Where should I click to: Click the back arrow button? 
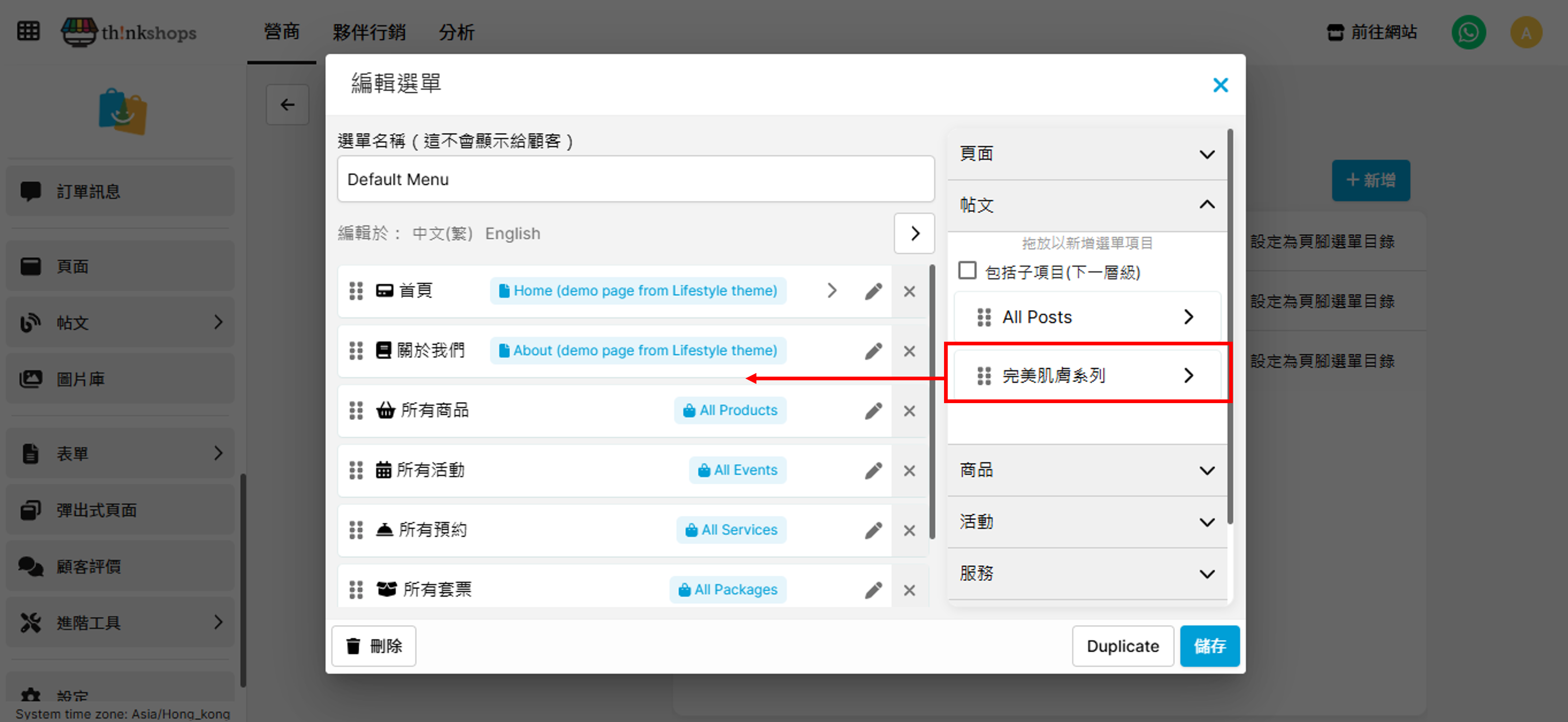tap(287, 105)
